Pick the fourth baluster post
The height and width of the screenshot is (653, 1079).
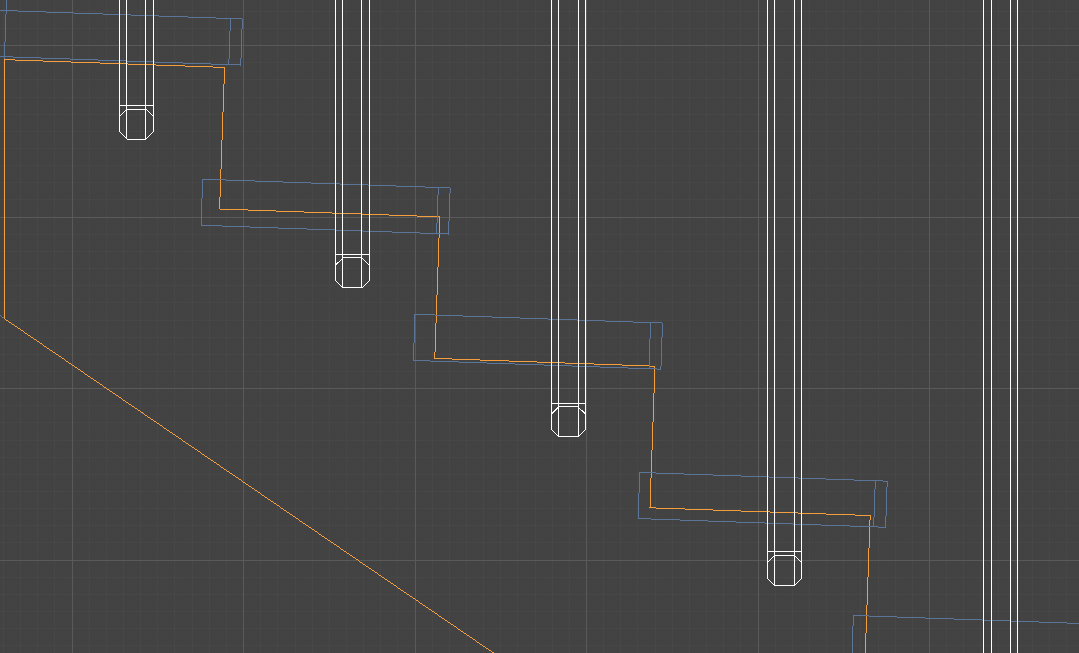784,300
